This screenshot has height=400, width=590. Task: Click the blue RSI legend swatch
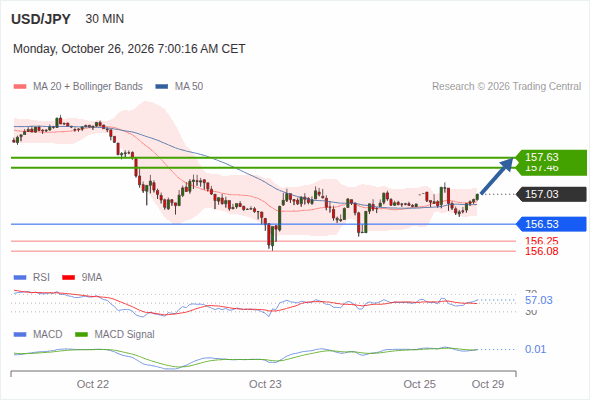[20, 278]
